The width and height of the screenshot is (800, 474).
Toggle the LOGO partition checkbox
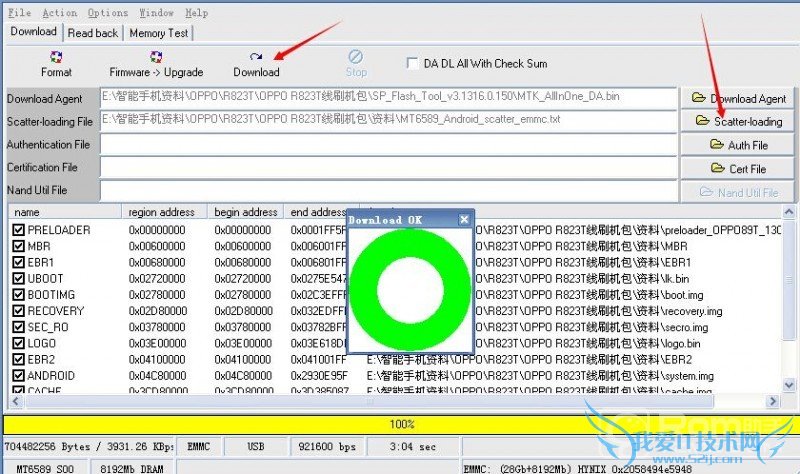tap(18, 343)
